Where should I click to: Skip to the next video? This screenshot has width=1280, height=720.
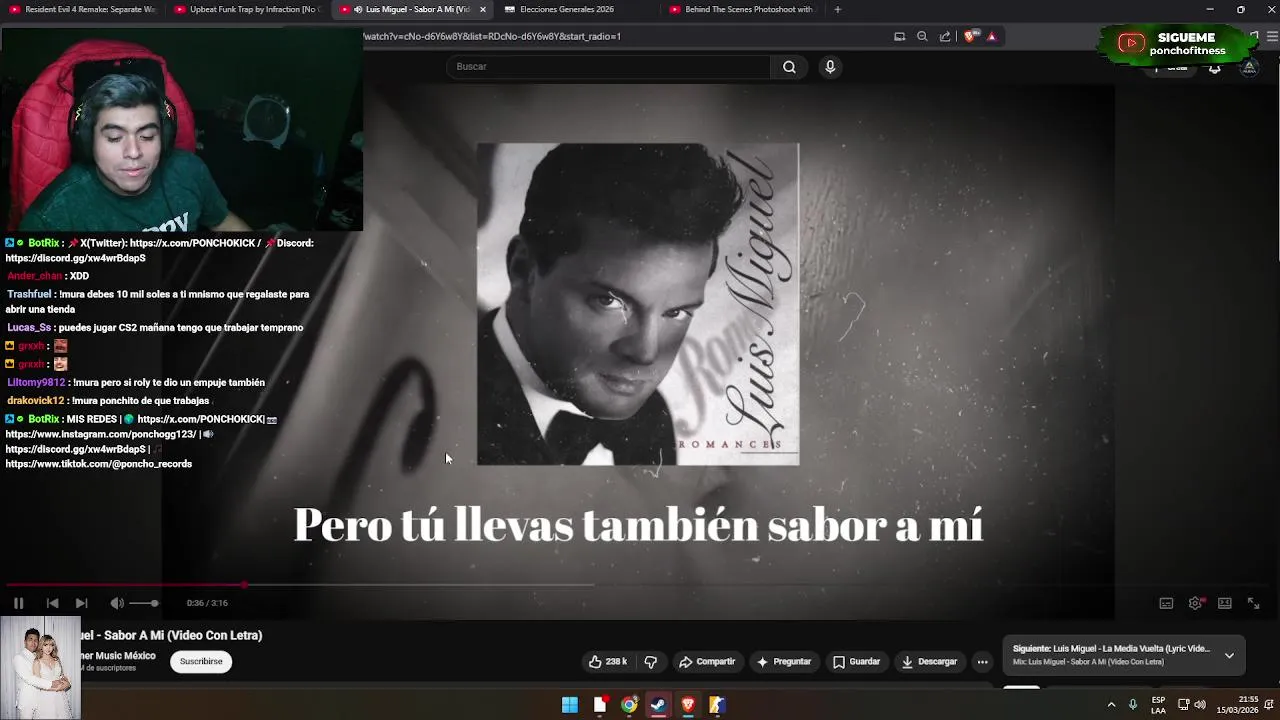[81, 603]
